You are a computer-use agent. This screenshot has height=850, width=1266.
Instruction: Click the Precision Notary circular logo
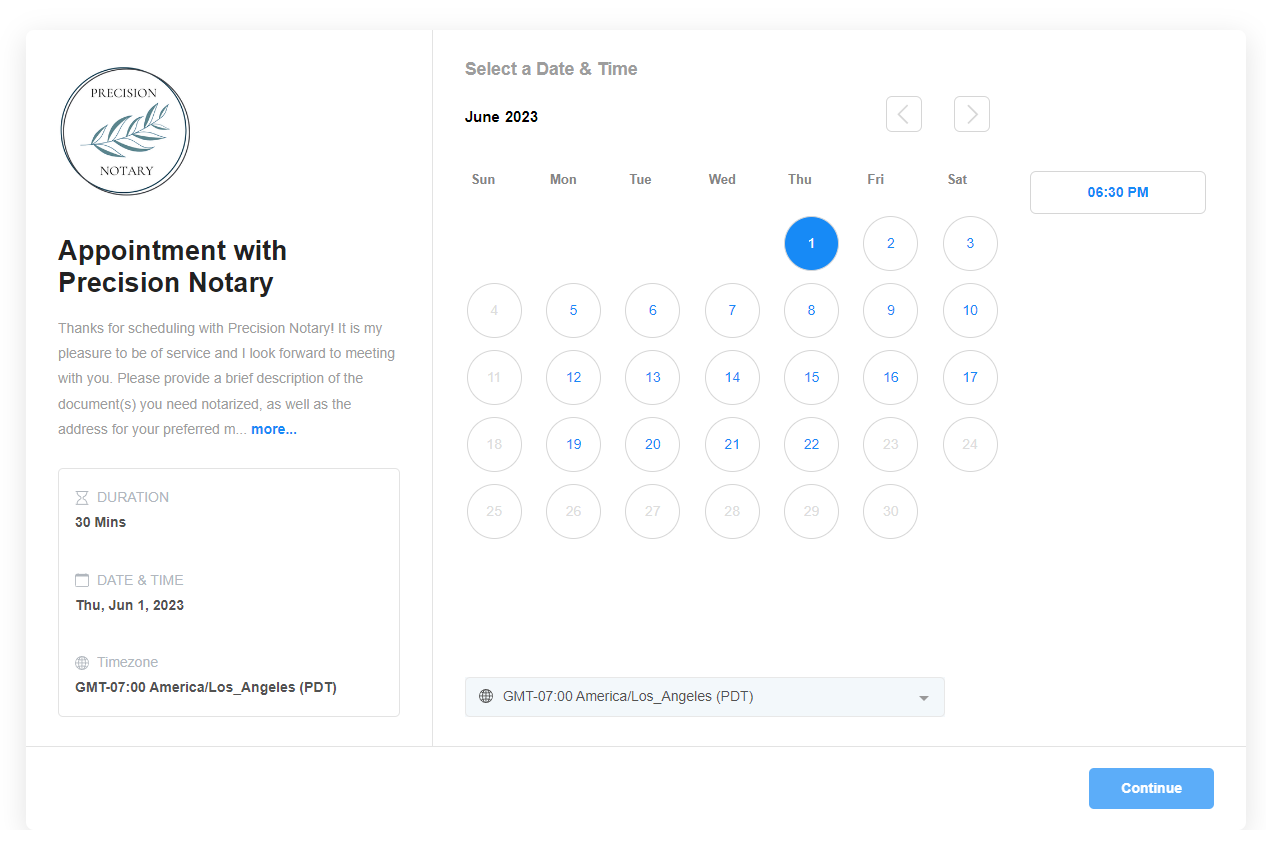(x=125, y=131)
